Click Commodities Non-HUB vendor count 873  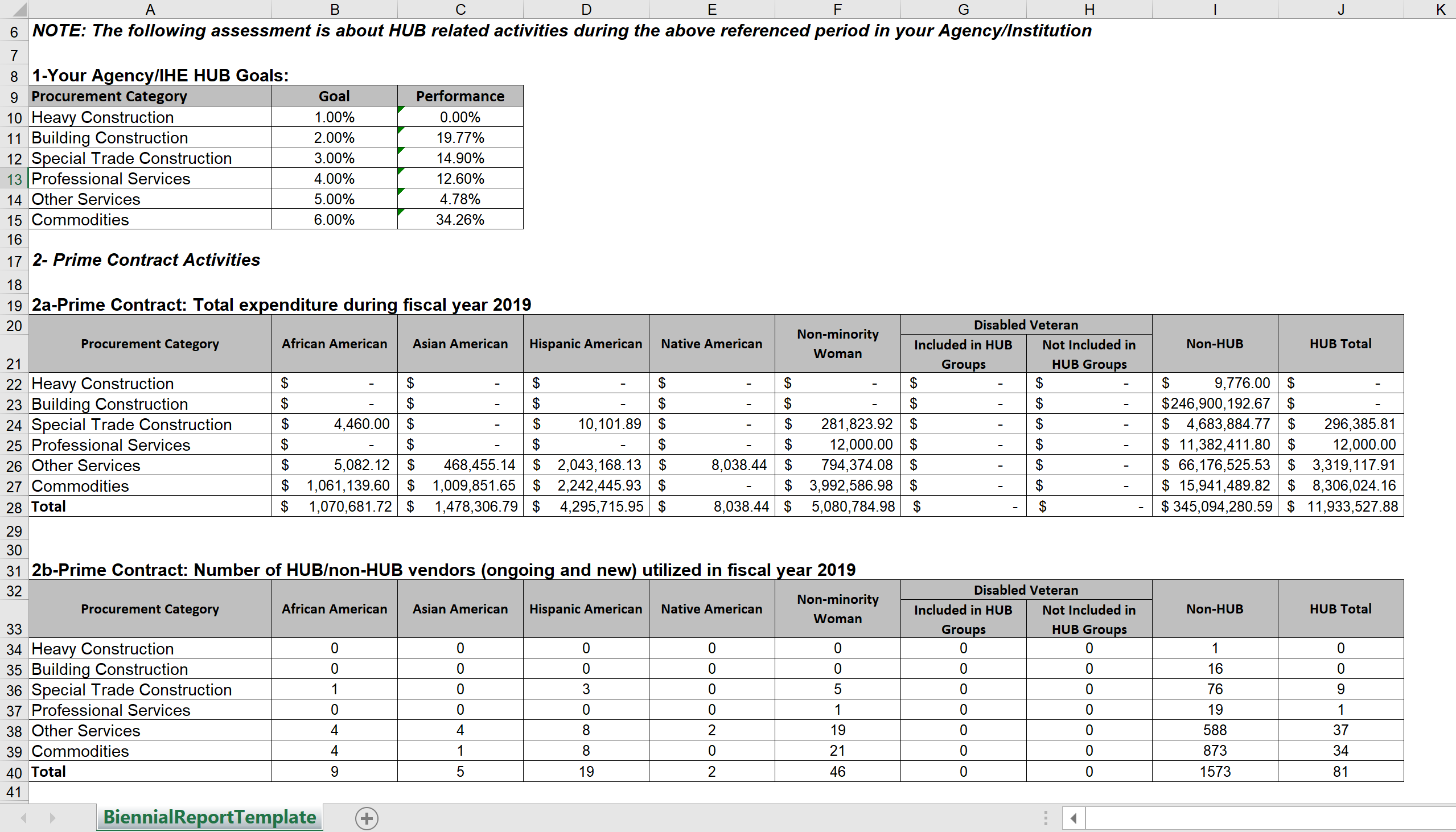coord(1215,751)
